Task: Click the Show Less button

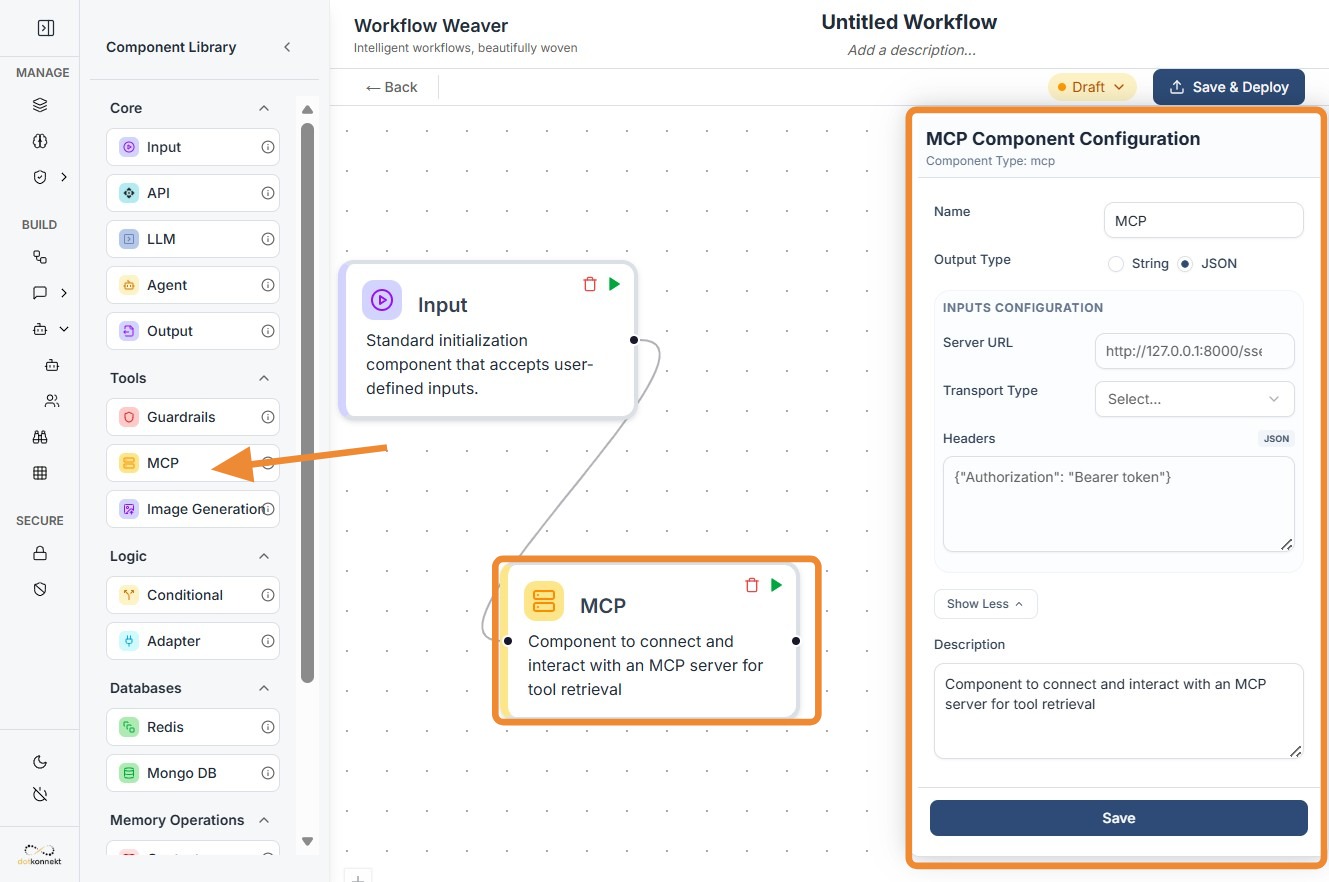Action: (x=985, y=604)
